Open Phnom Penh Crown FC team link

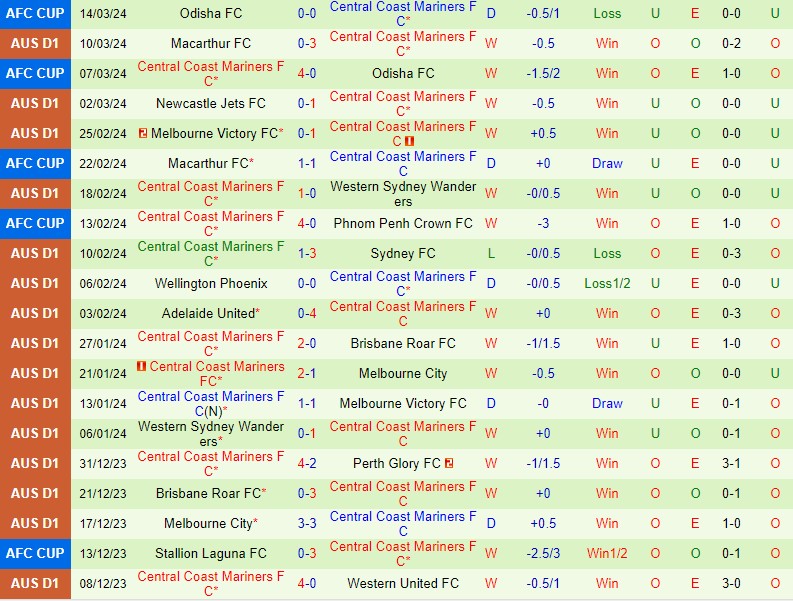point(403,224)
